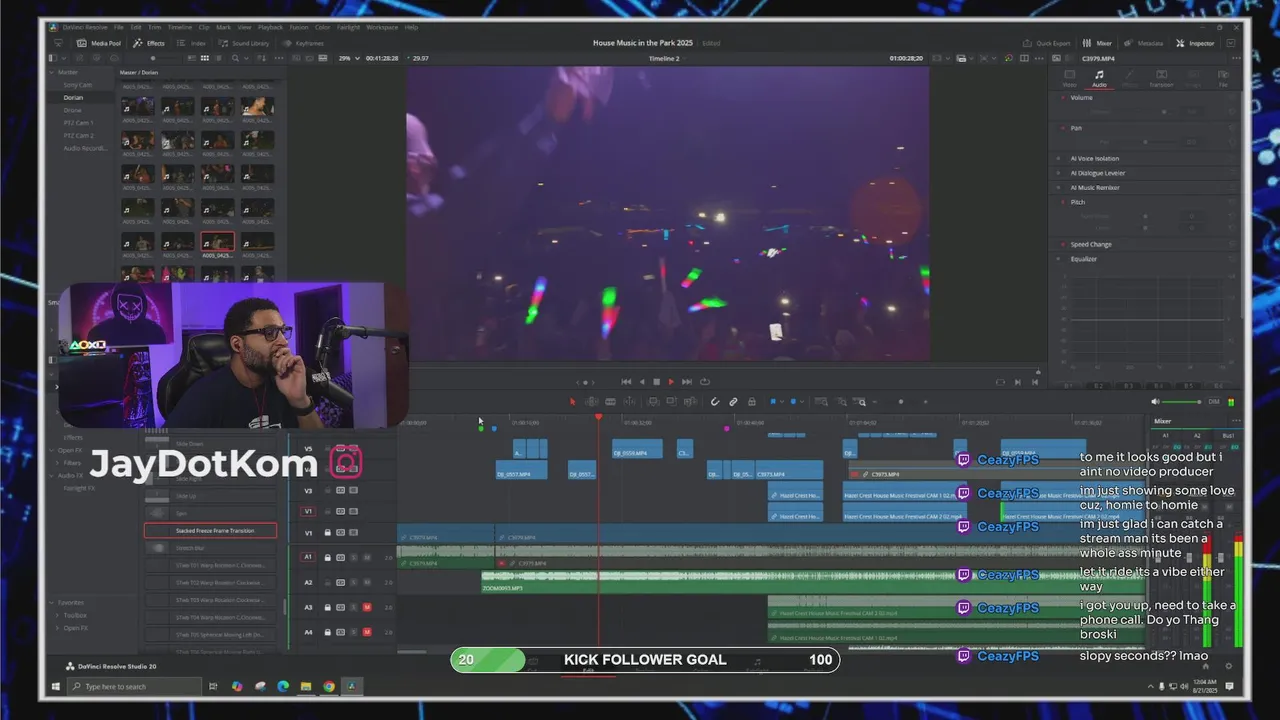Screen dimensions: 1280x720
Task: Select the PTZ Cam 1 bin
Action: pos(79,123)
